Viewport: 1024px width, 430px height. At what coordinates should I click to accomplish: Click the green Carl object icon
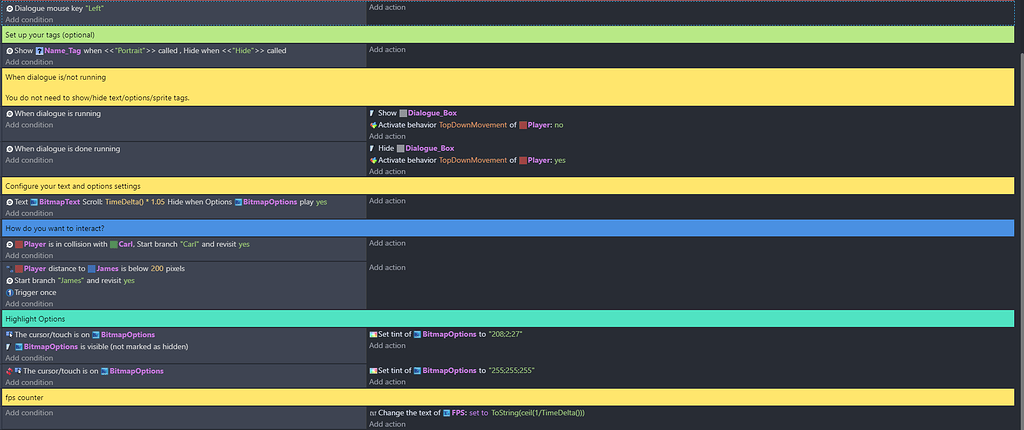point(114,244)
